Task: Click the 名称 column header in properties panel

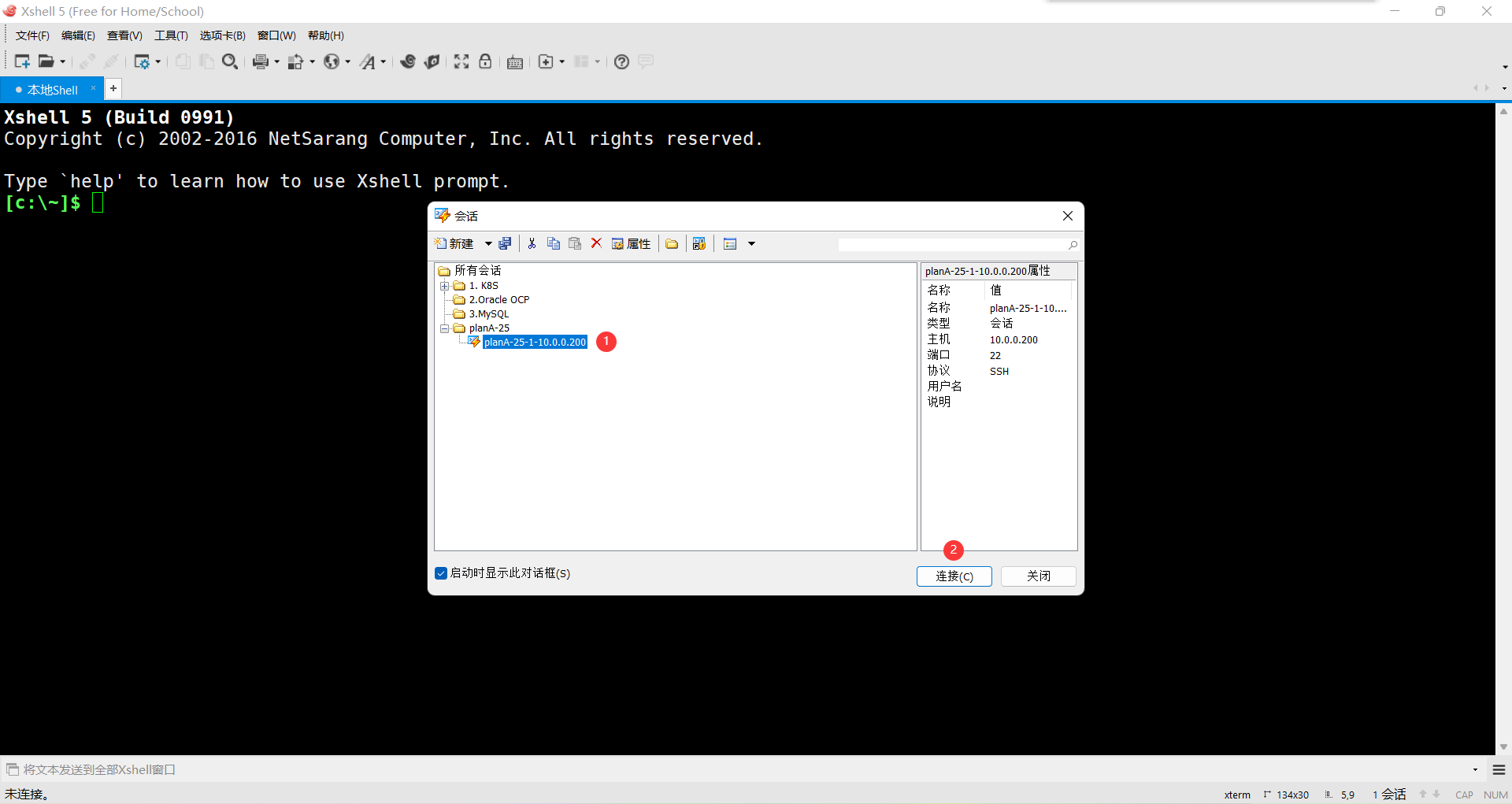Action: point(954,291)
